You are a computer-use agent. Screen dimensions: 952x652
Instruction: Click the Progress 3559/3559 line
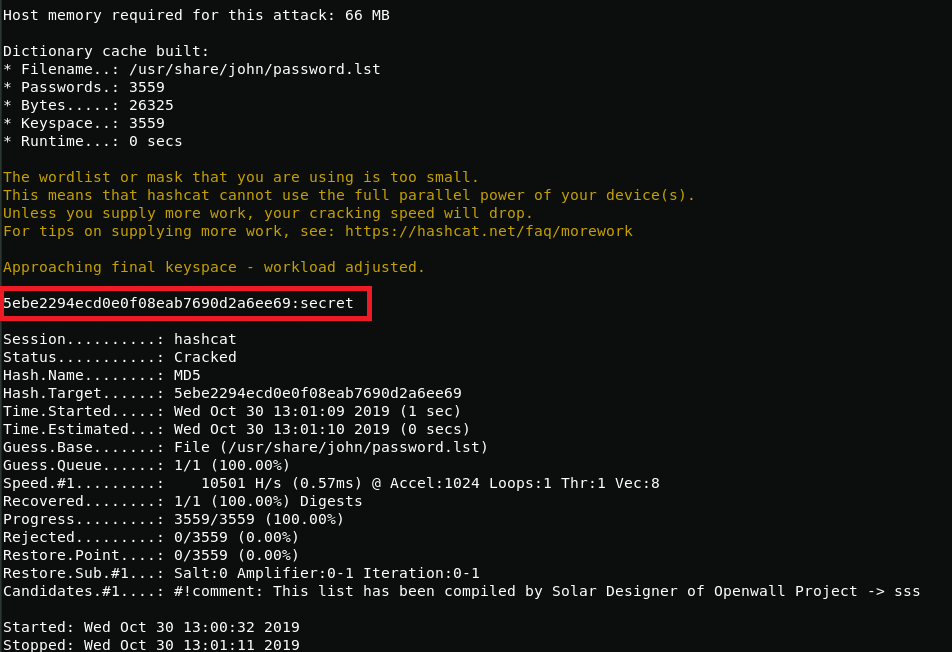[174, 519]
